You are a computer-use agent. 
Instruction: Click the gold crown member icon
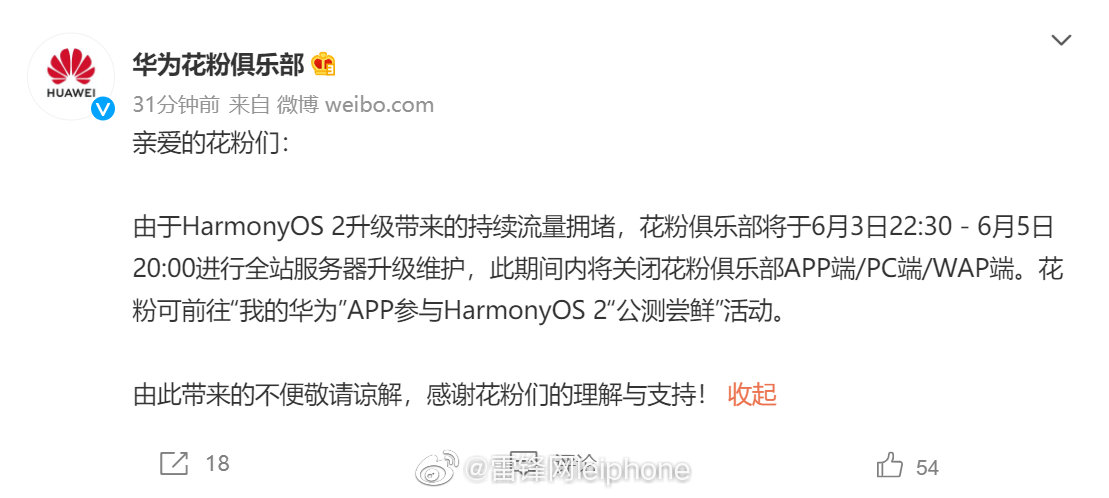(x=323, y=64)
